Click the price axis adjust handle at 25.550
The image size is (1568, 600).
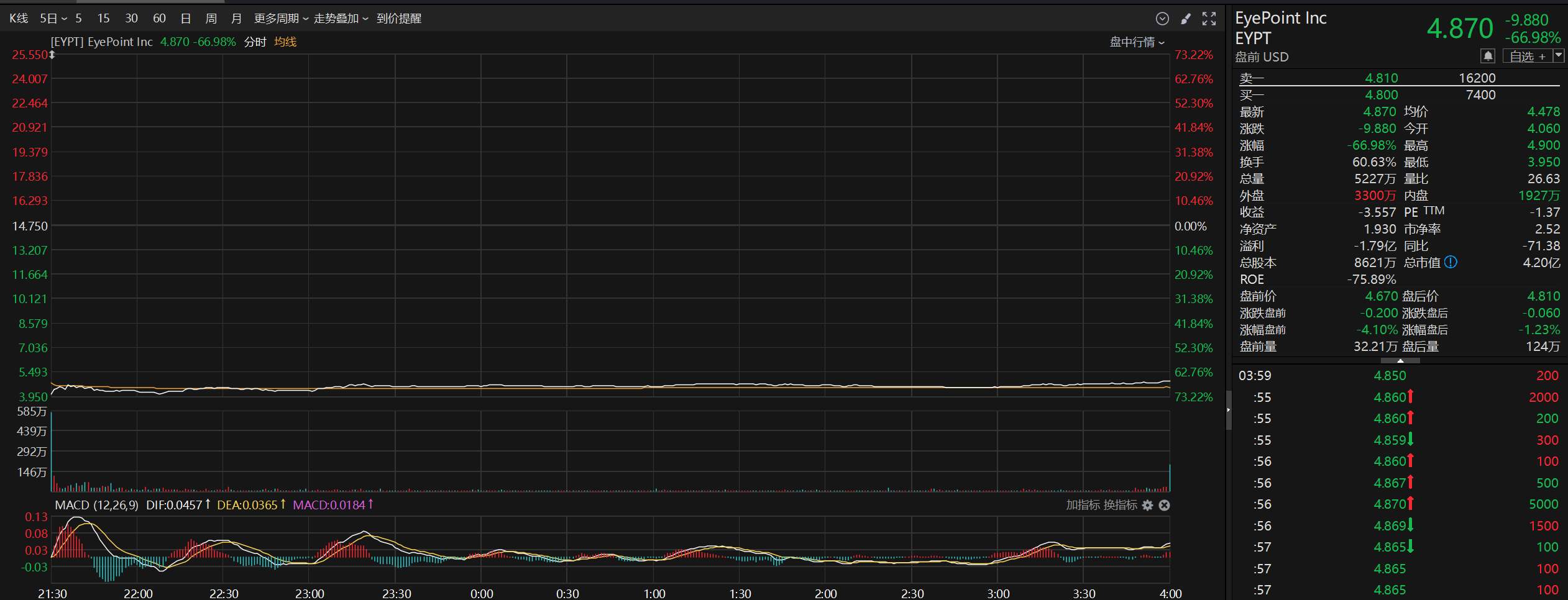click(52, 55)
